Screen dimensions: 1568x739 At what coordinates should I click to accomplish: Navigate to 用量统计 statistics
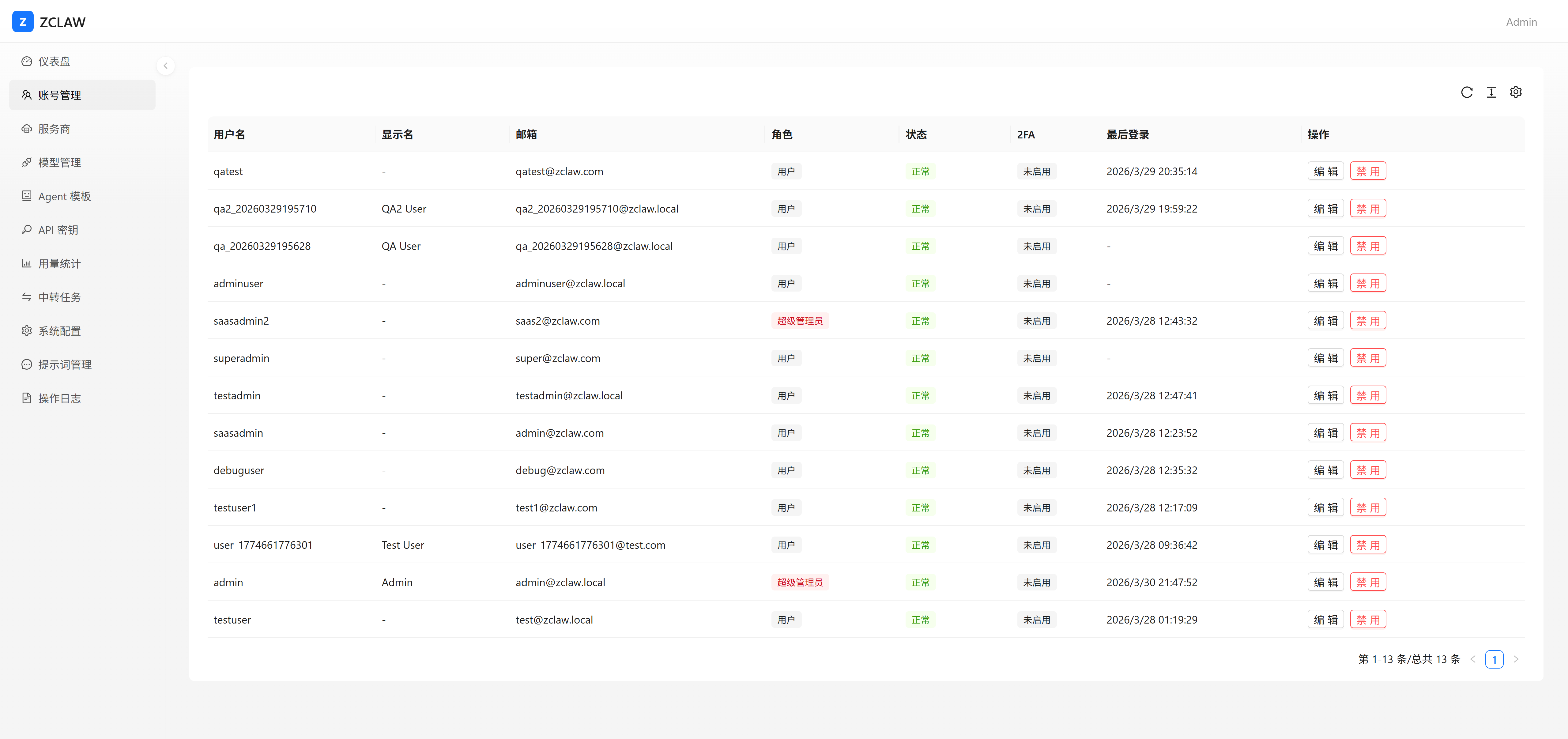coord(59,264)
